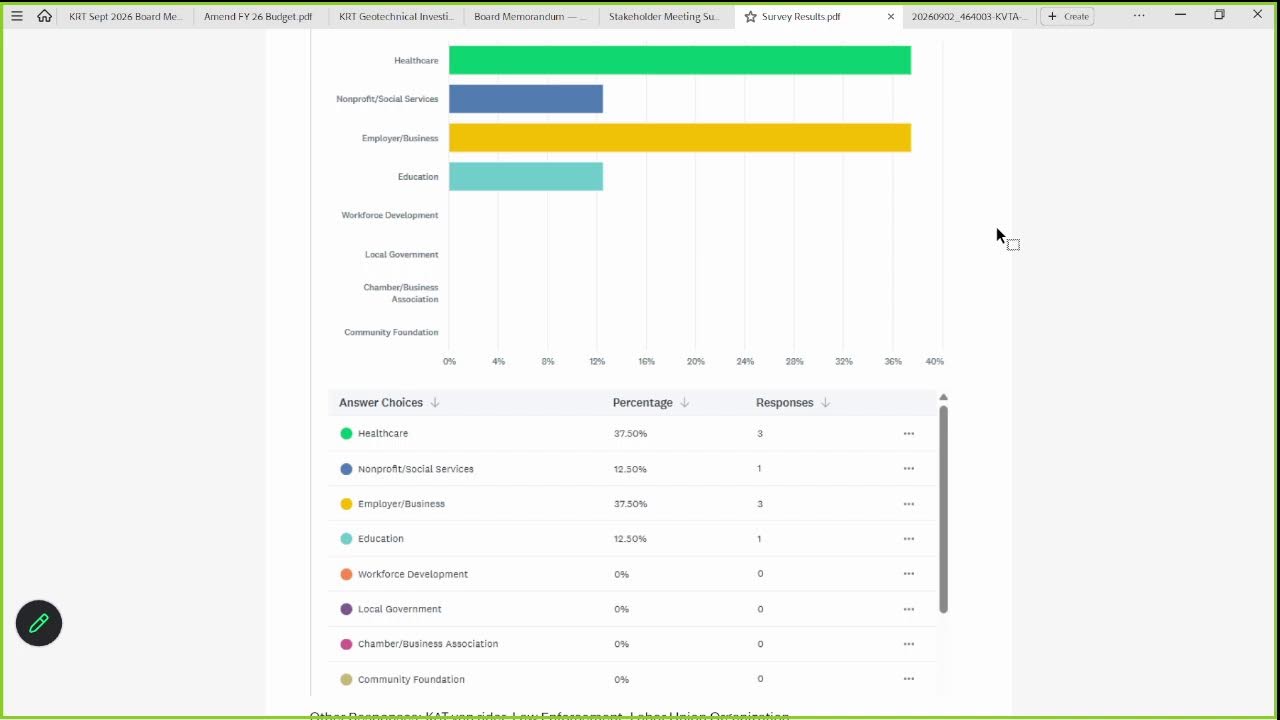Click the green Healthcare bar in chart
1280x720 pixels.
(680, 60)
